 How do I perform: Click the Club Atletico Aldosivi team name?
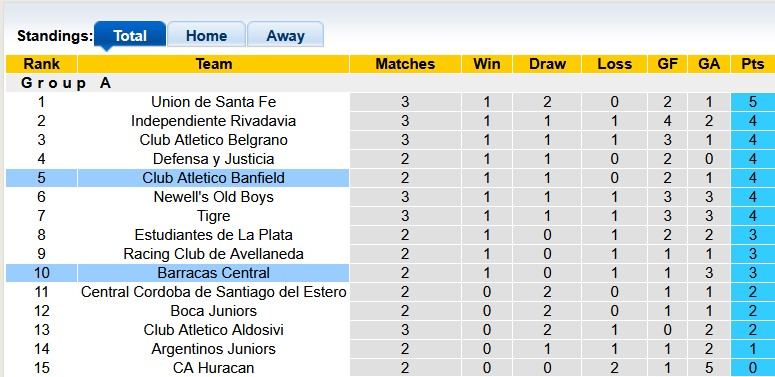(214, 330)
